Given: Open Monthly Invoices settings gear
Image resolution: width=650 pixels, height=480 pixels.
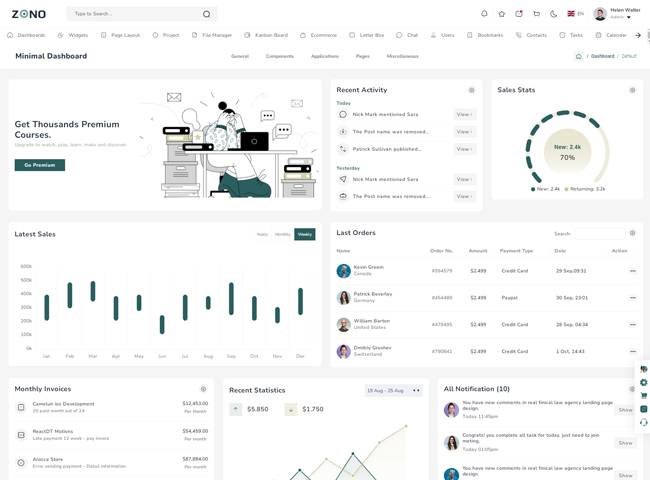Looking at the screenshot, I should [203, 389].
